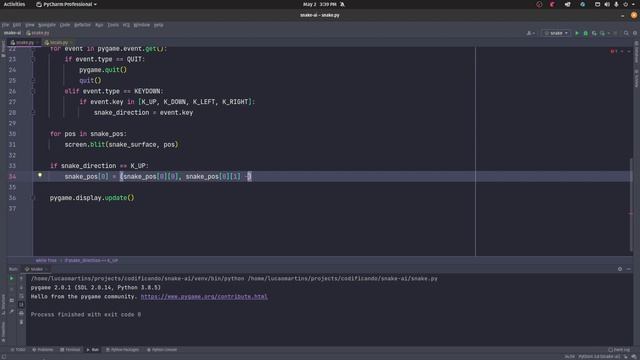Open the pygame contribute link in console
Image resolution: width=640 pixels, height=360 pixels.
[x=204, y=297]
